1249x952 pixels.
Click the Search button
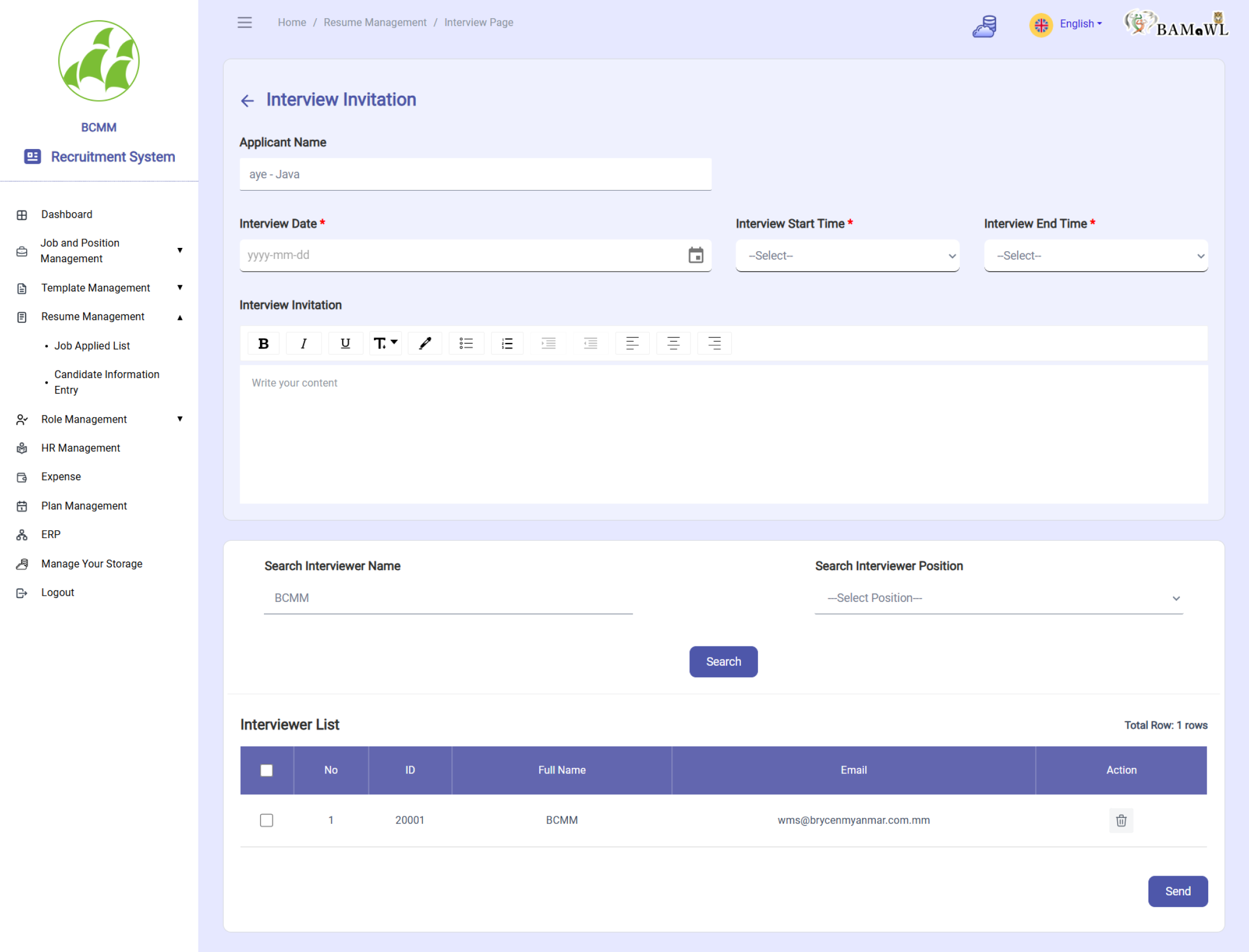click(x=723, y=662)
